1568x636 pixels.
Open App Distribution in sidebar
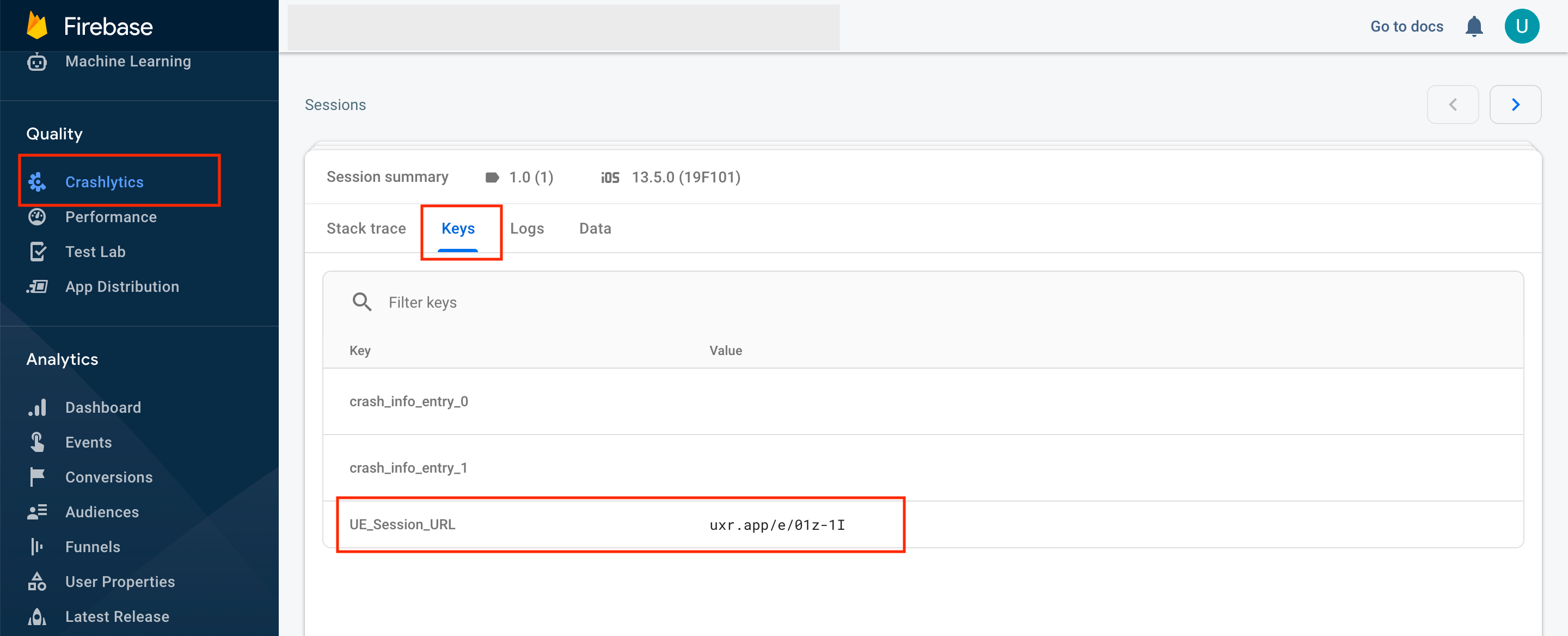122,286
